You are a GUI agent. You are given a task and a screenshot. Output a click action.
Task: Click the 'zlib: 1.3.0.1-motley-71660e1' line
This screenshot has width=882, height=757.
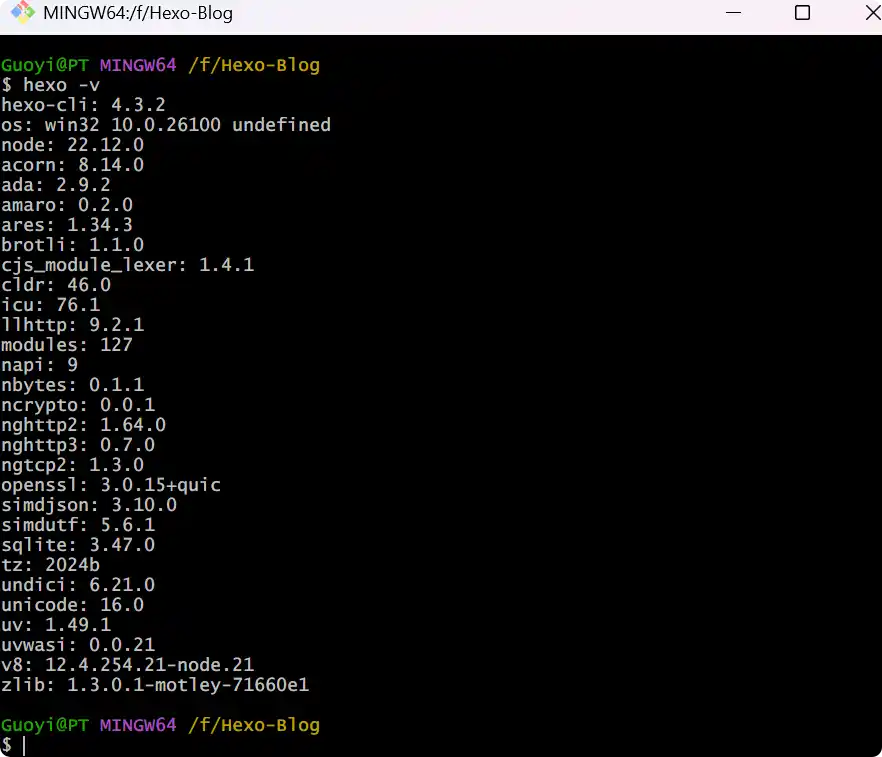(155, 684)
